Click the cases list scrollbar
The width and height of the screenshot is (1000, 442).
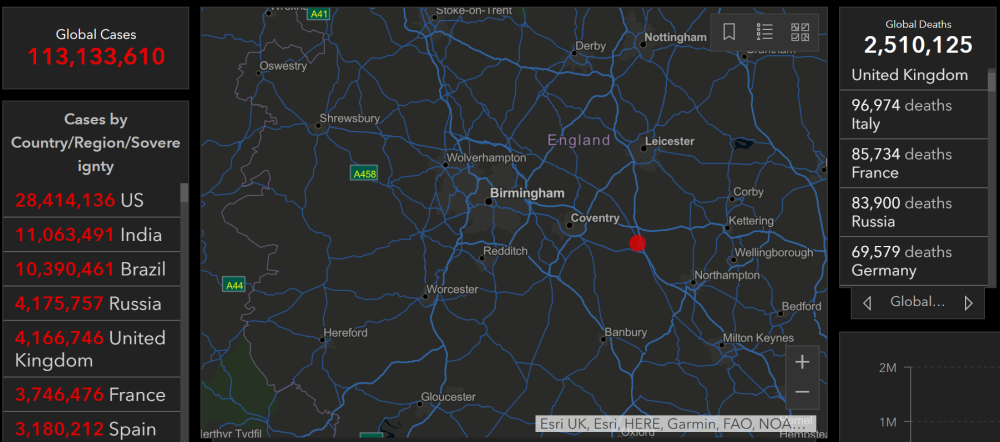(184, 311)
